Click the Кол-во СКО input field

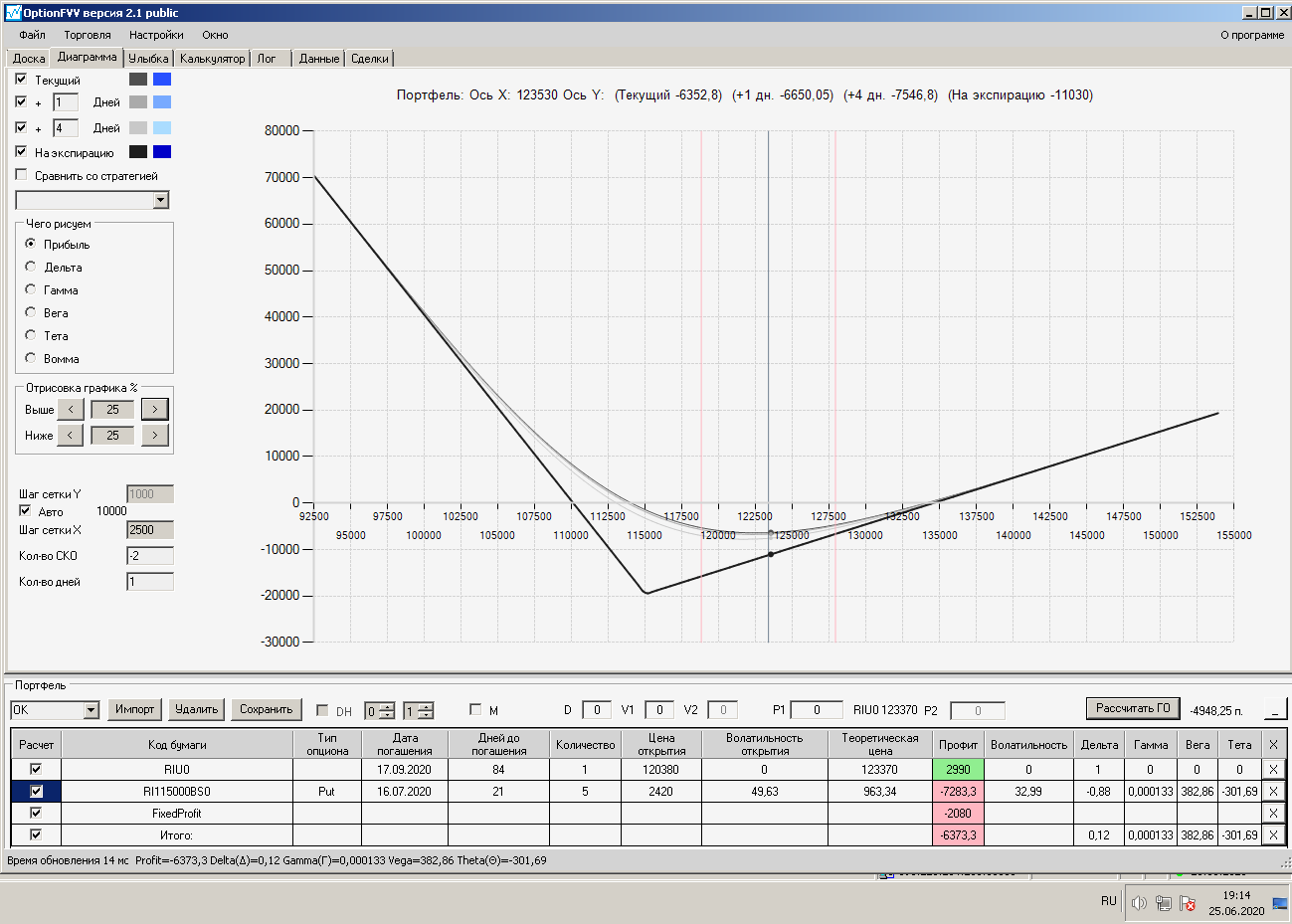(x=150, y=556)
